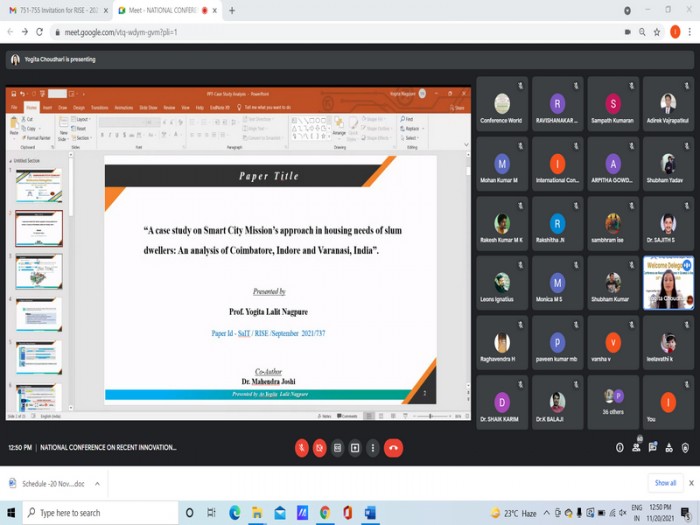Click the Show all downloads button
Screen dimensions: 700x525
point(665,483)
